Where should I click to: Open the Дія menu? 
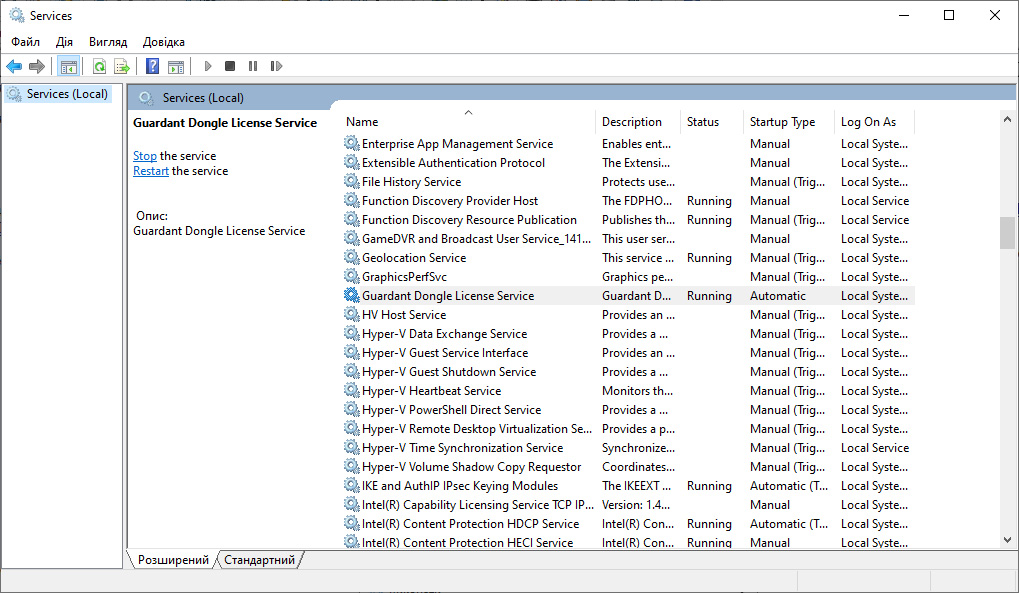(64, 42)
